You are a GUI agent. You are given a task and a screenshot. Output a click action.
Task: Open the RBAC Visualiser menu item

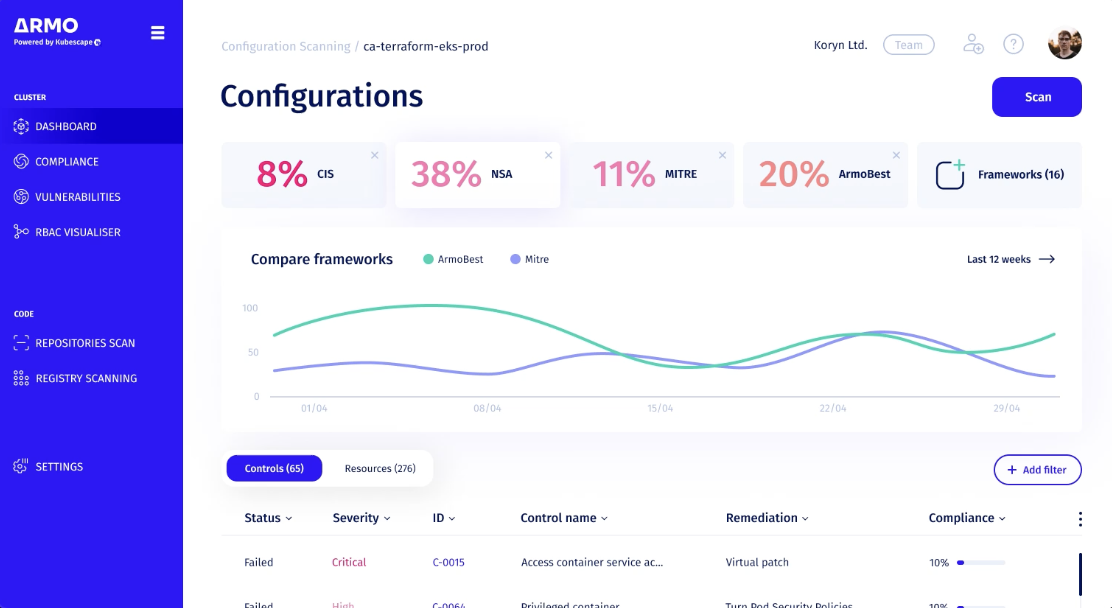91,232
